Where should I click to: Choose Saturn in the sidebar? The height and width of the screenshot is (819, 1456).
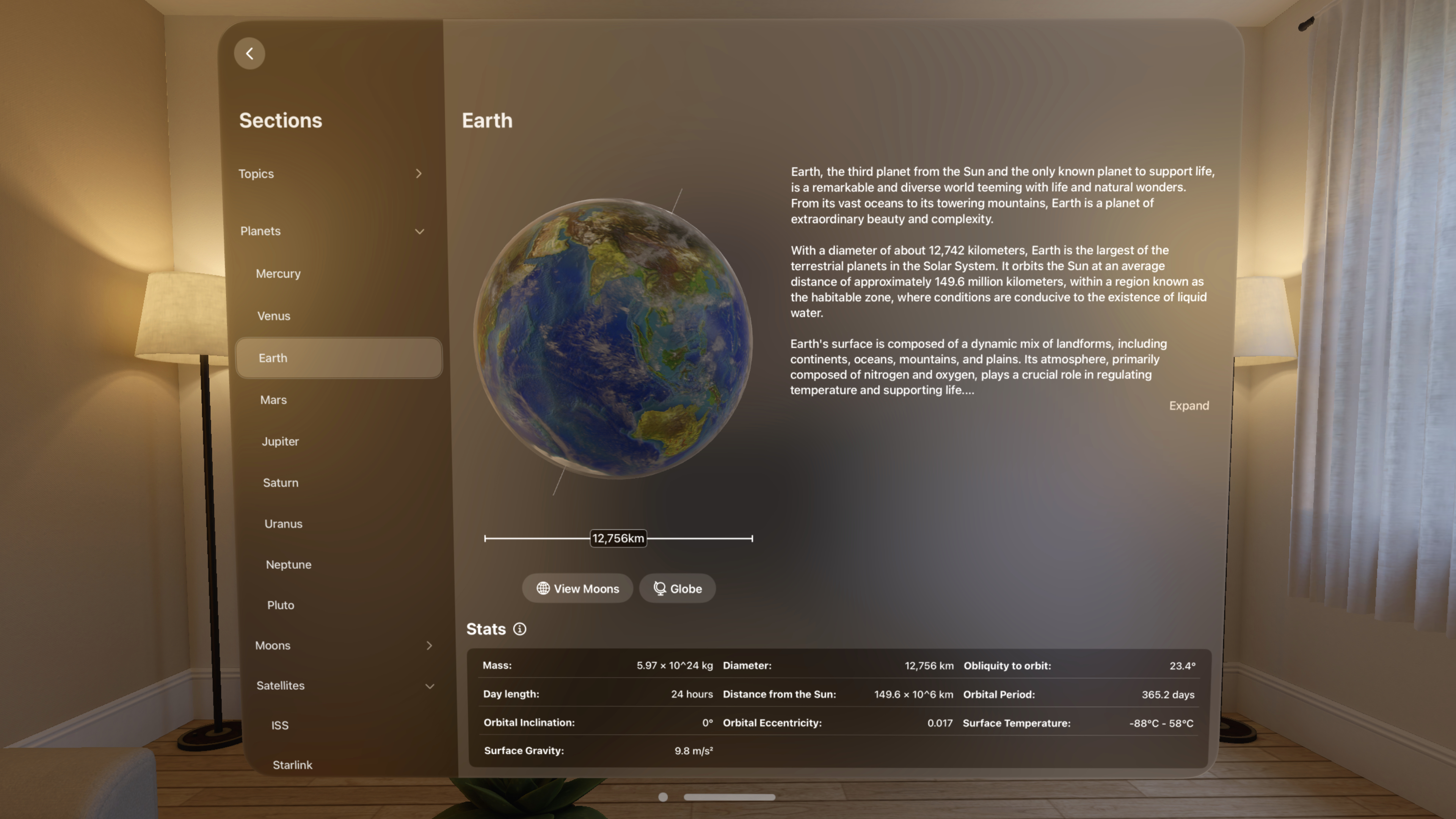click(280, 483)
